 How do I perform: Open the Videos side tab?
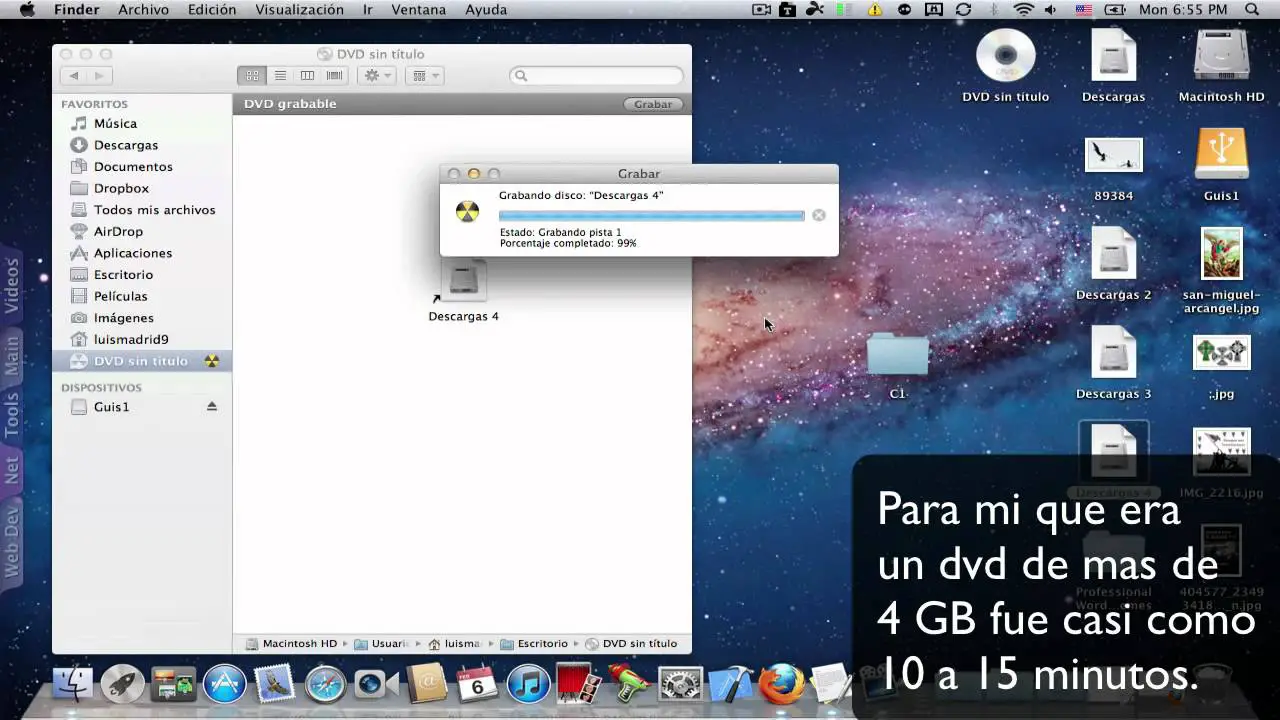[x=12, y=286]
